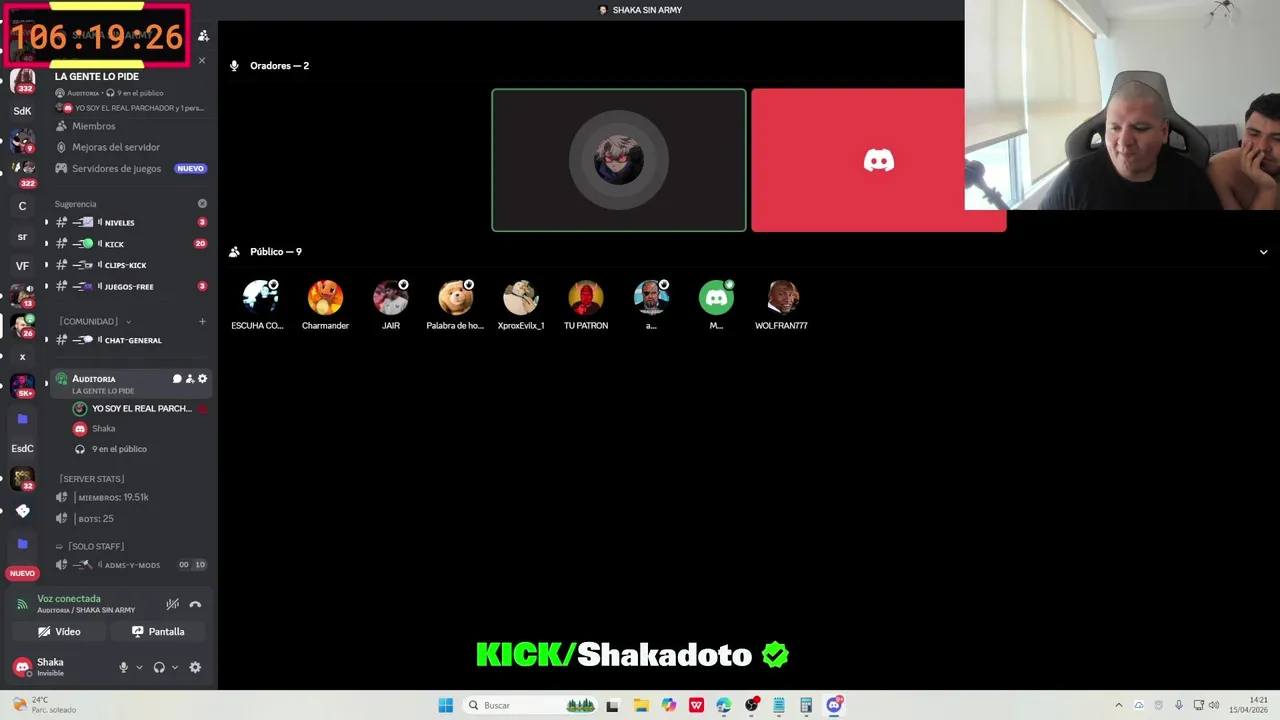Collapse the SOLO STAFF category

pos(90,546)
